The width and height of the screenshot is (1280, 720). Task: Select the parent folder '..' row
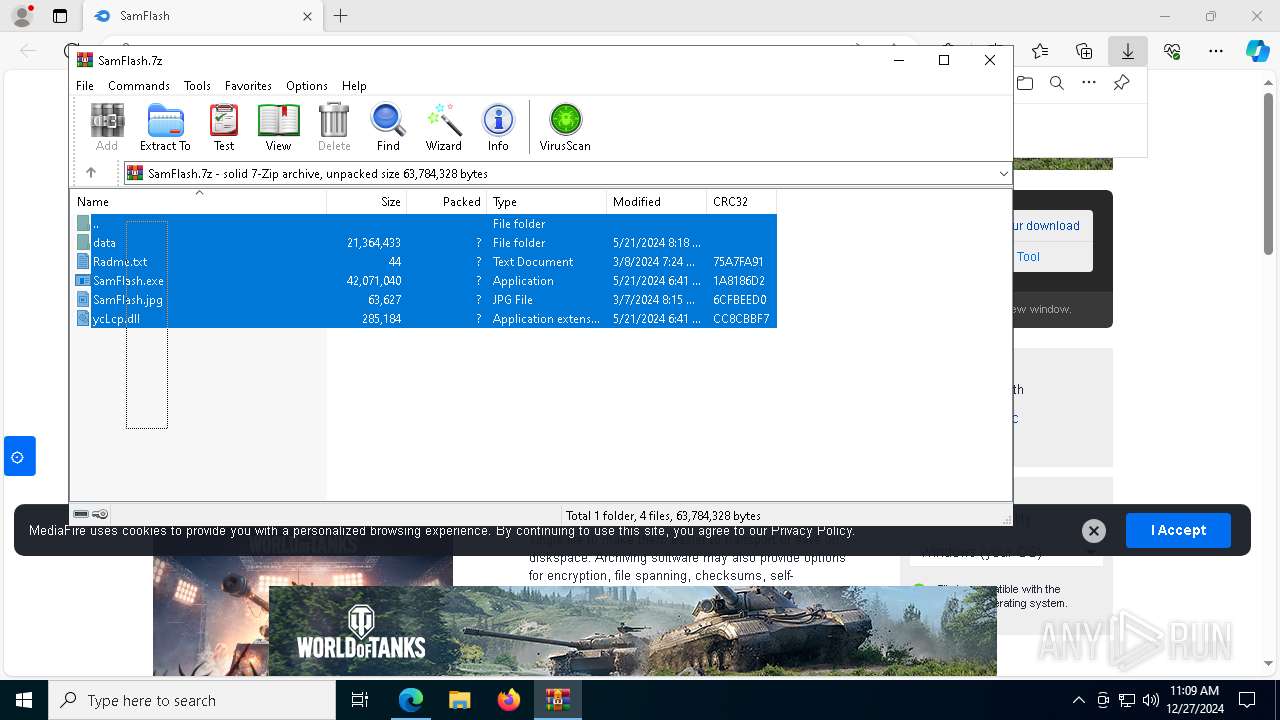click(424, 224)
